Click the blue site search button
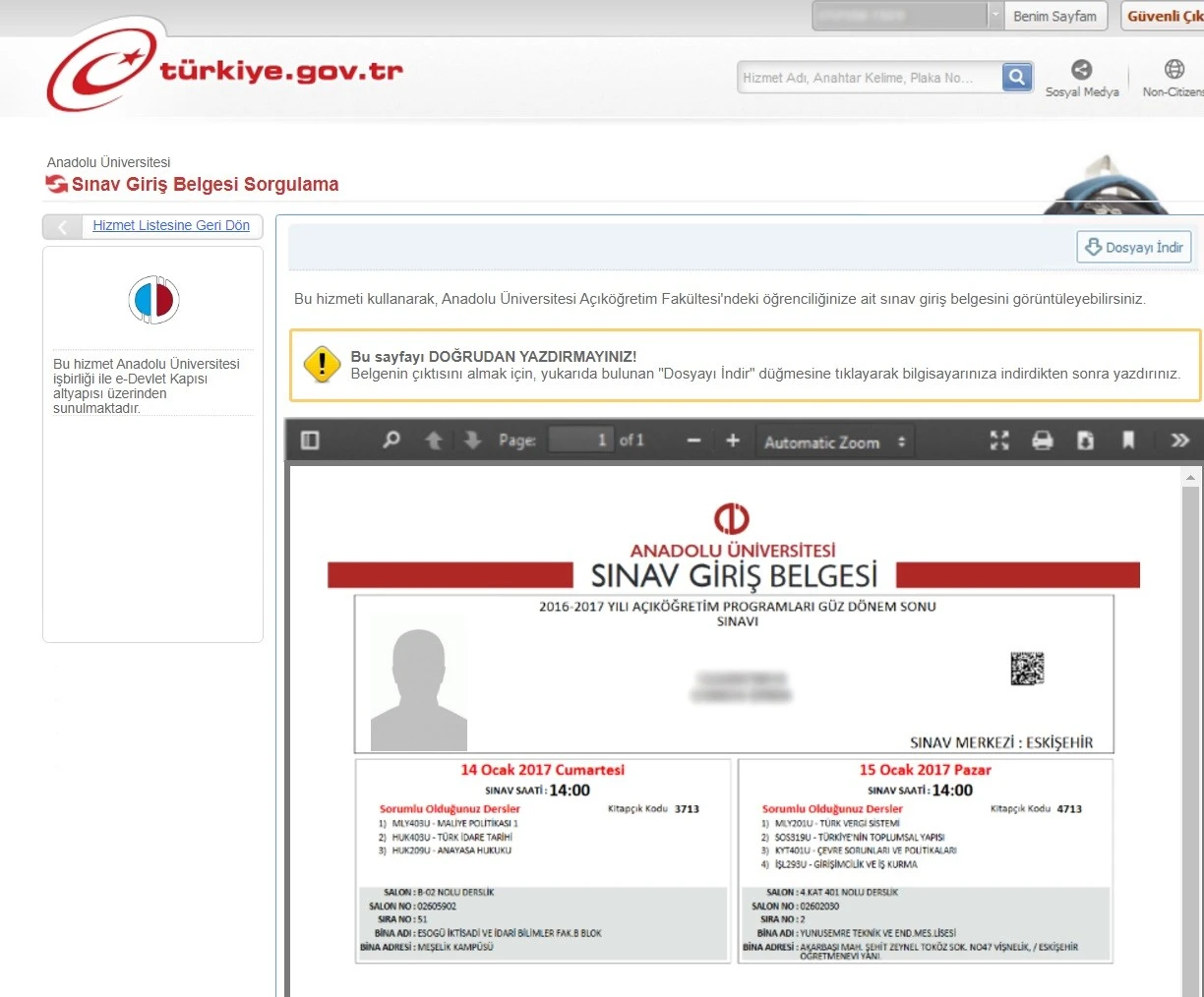Viewport: 1204px width, 997px height. (1017, 77)
